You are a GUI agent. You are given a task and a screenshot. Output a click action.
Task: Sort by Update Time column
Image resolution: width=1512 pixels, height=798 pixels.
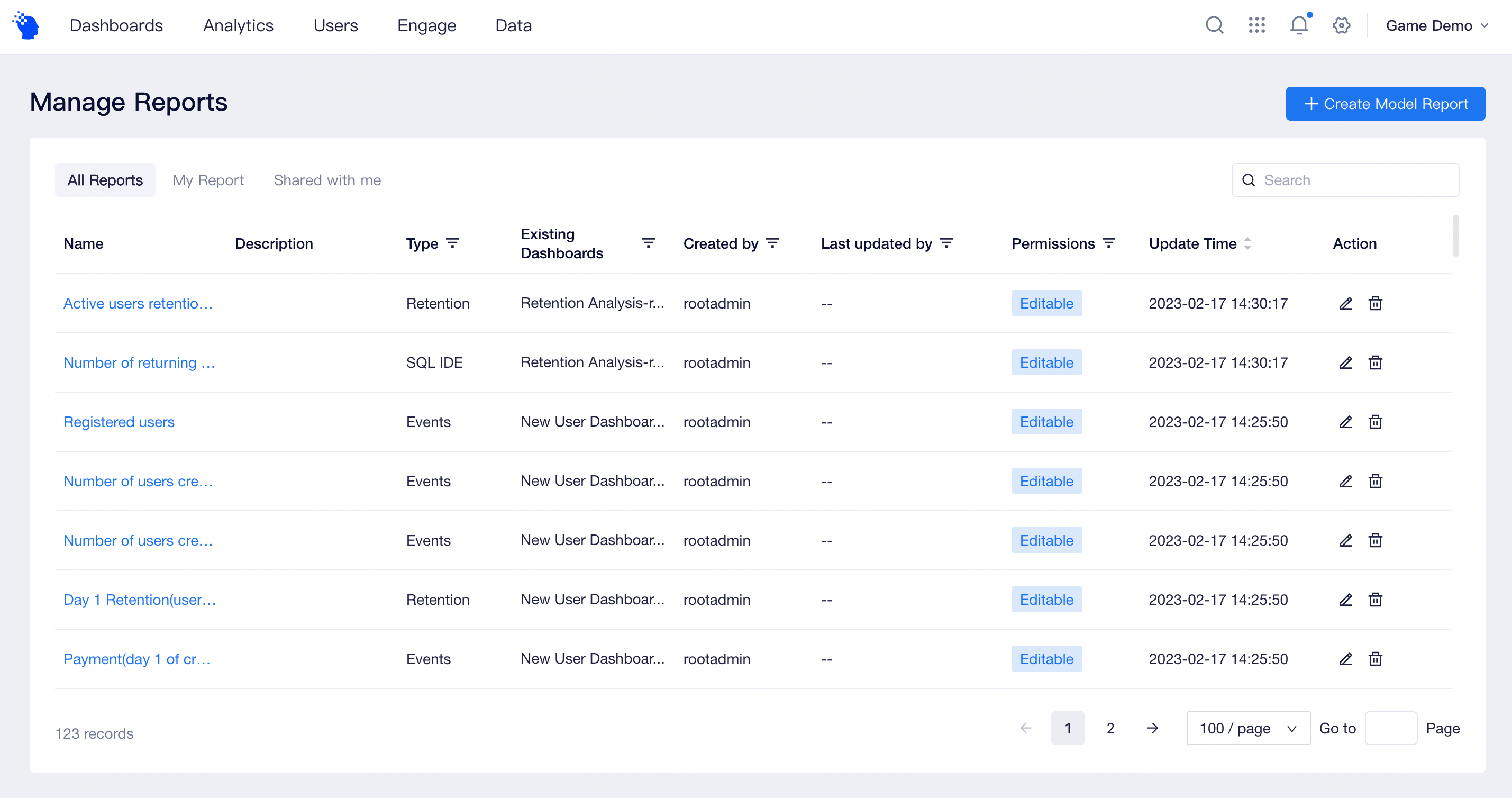(1247, 243)
